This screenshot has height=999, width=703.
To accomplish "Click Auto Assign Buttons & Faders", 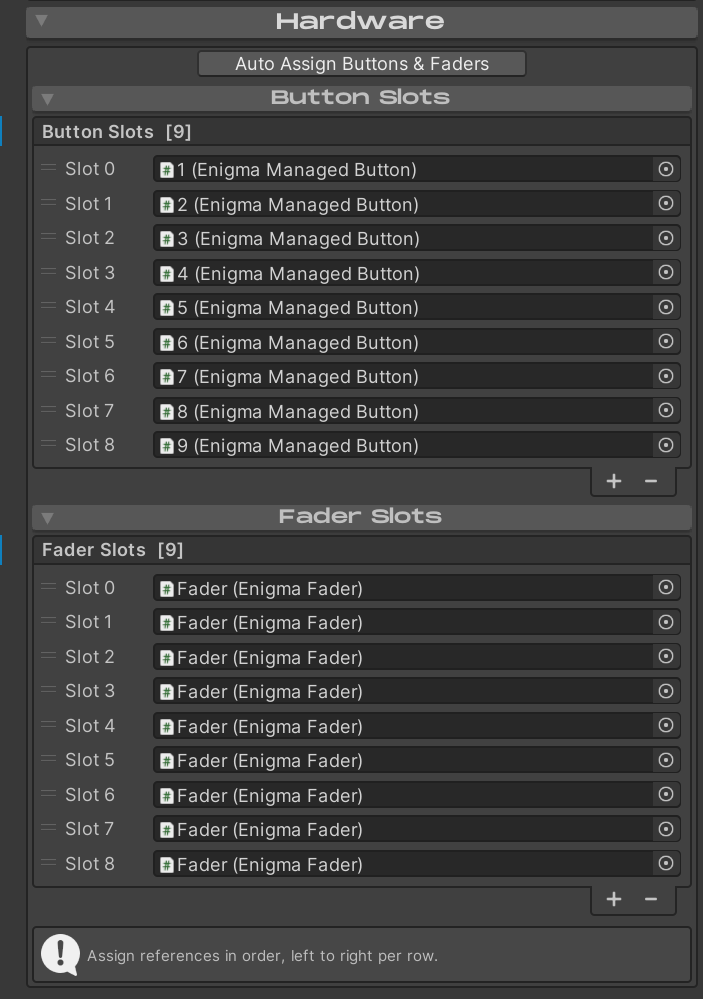I will 362,64.
